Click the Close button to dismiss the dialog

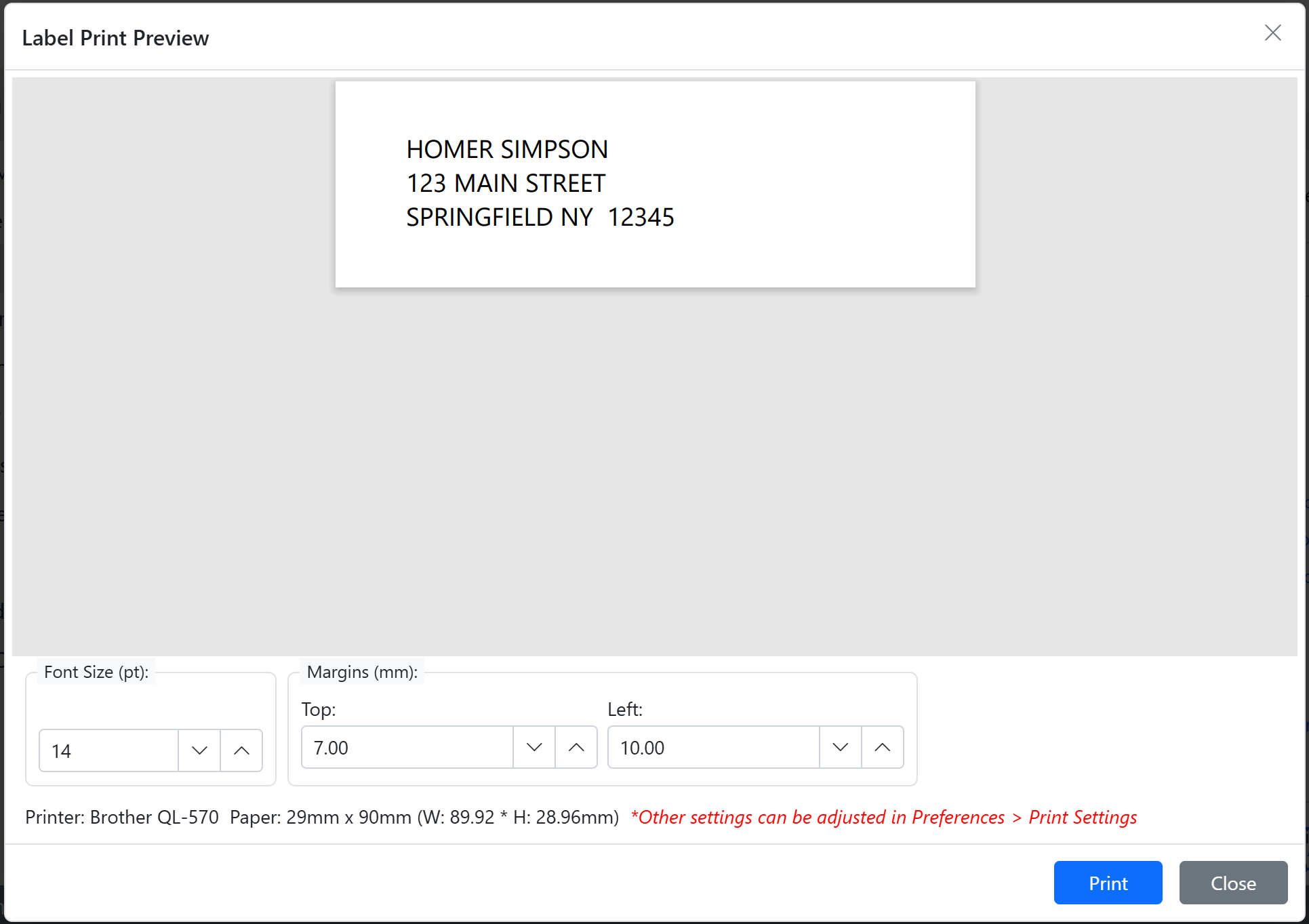click(1232, 883)
